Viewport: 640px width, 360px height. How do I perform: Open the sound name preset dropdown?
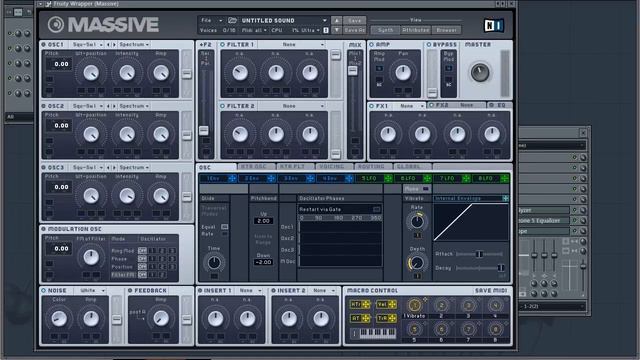pos(324,20)
